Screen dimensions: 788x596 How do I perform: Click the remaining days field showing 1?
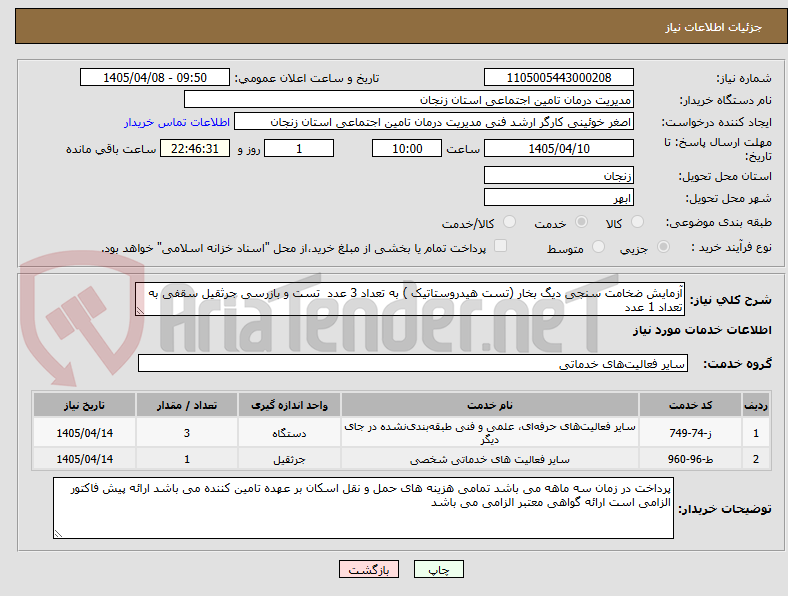(299, 148)
